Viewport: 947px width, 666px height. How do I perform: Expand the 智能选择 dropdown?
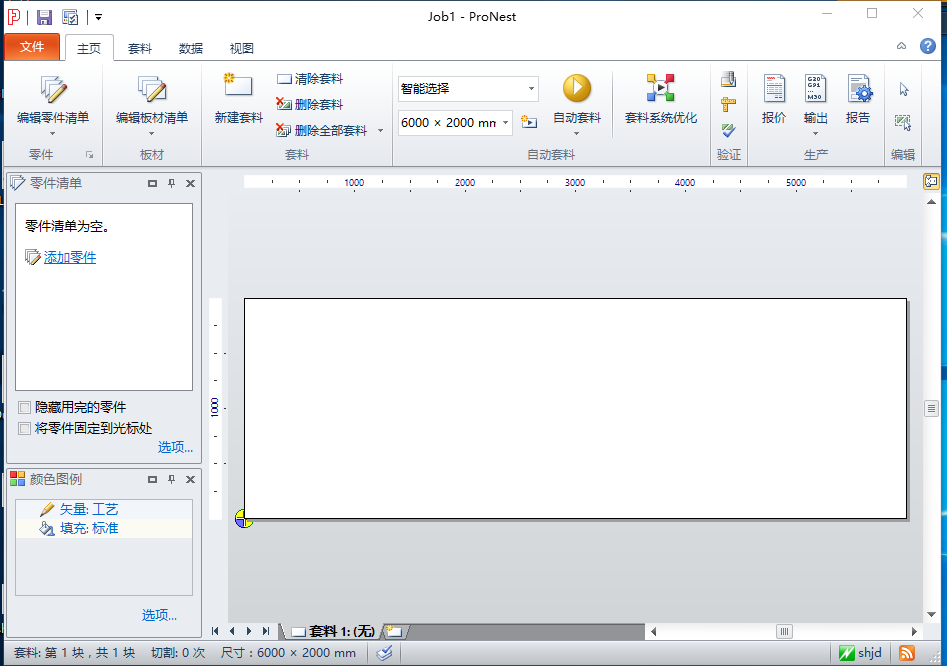[x=531, y=89]
